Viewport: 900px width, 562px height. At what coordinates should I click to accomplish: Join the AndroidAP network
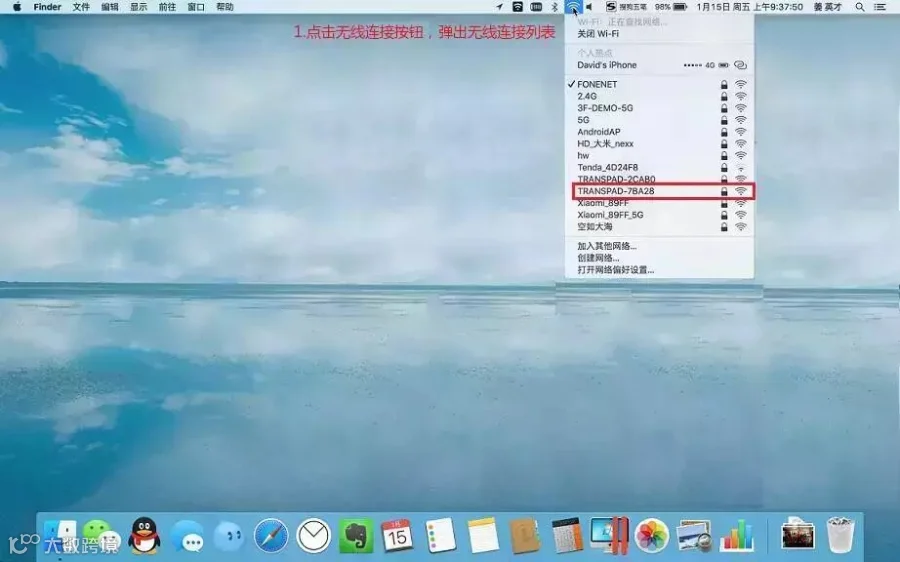click(659, 131)
